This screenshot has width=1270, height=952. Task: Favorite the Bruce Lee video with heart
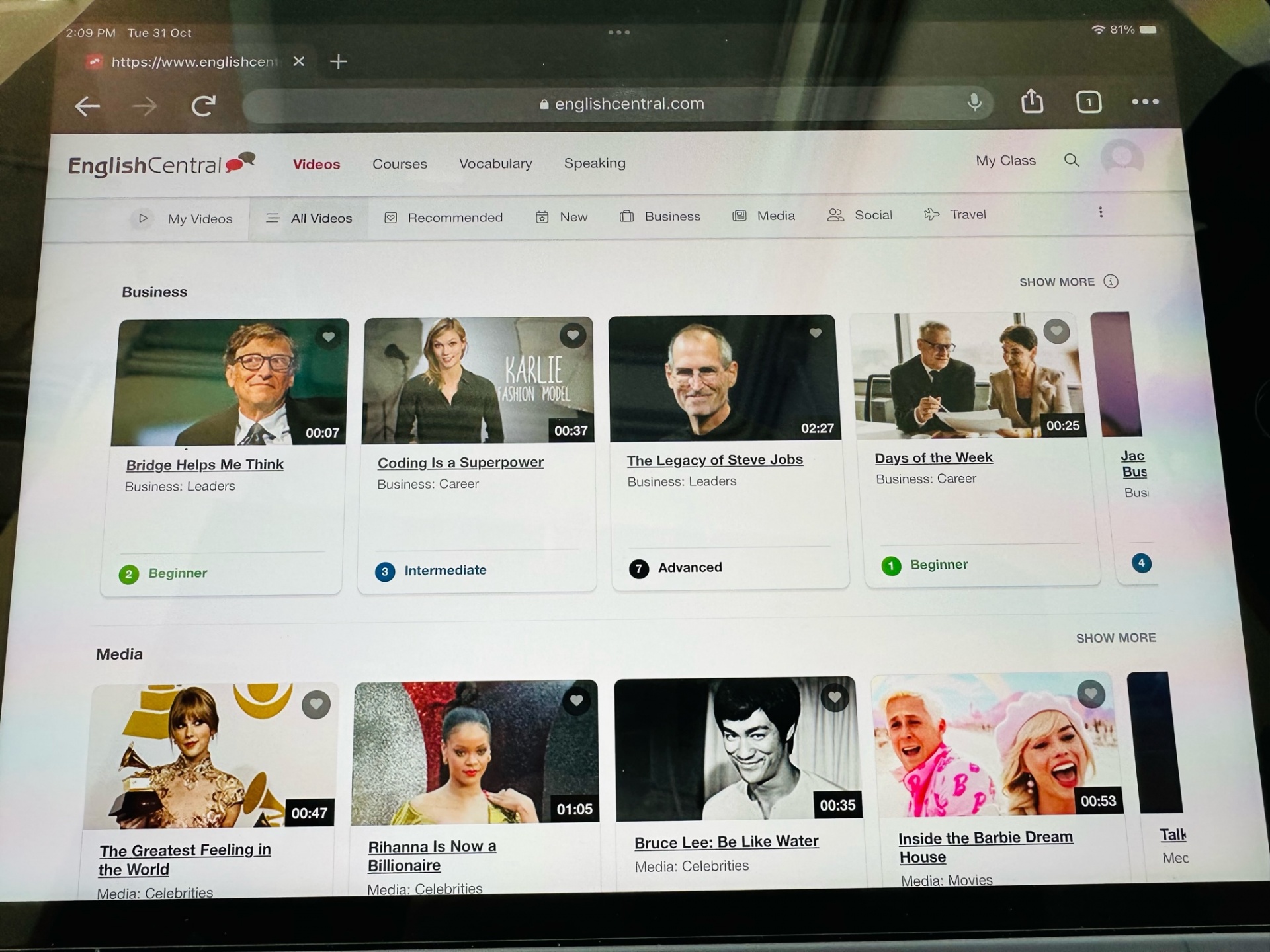[x=834, y=697]
